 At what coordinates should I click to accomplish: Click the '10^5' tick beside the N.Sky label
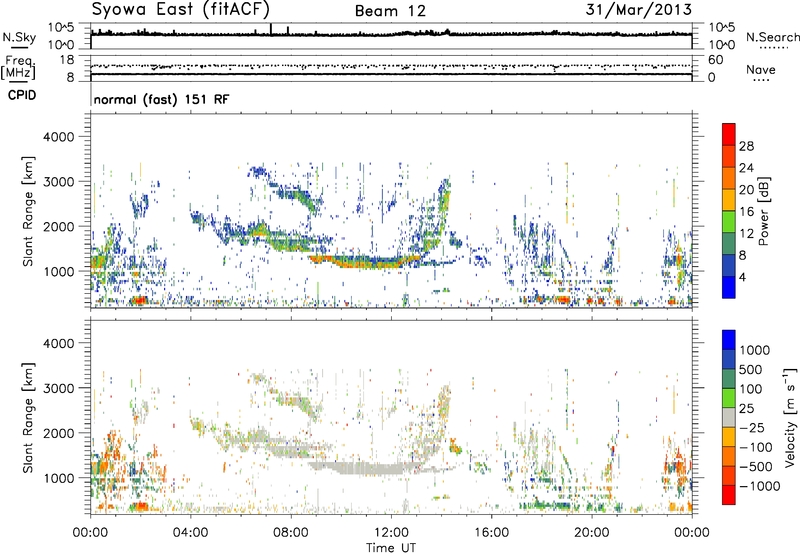[61, 27]
